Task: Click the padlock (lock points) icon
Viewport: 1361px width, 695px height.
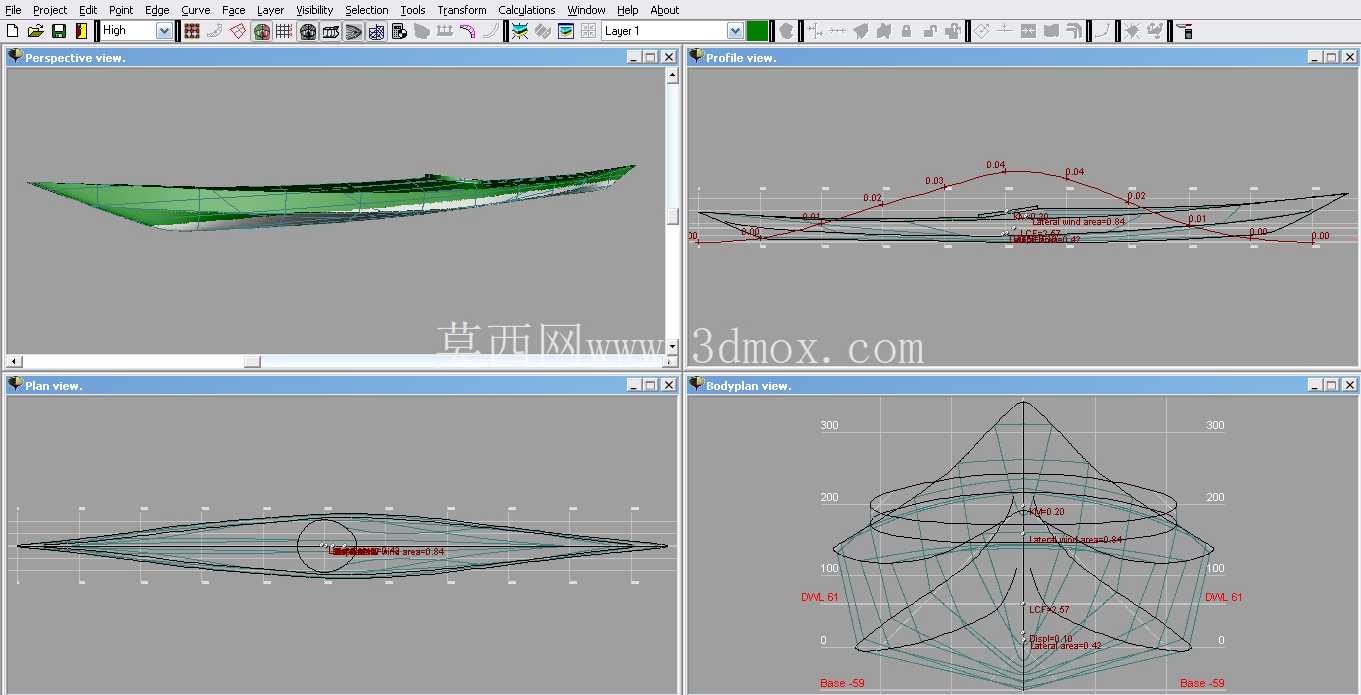Action: pyautogui.click(x=906, y=31)
